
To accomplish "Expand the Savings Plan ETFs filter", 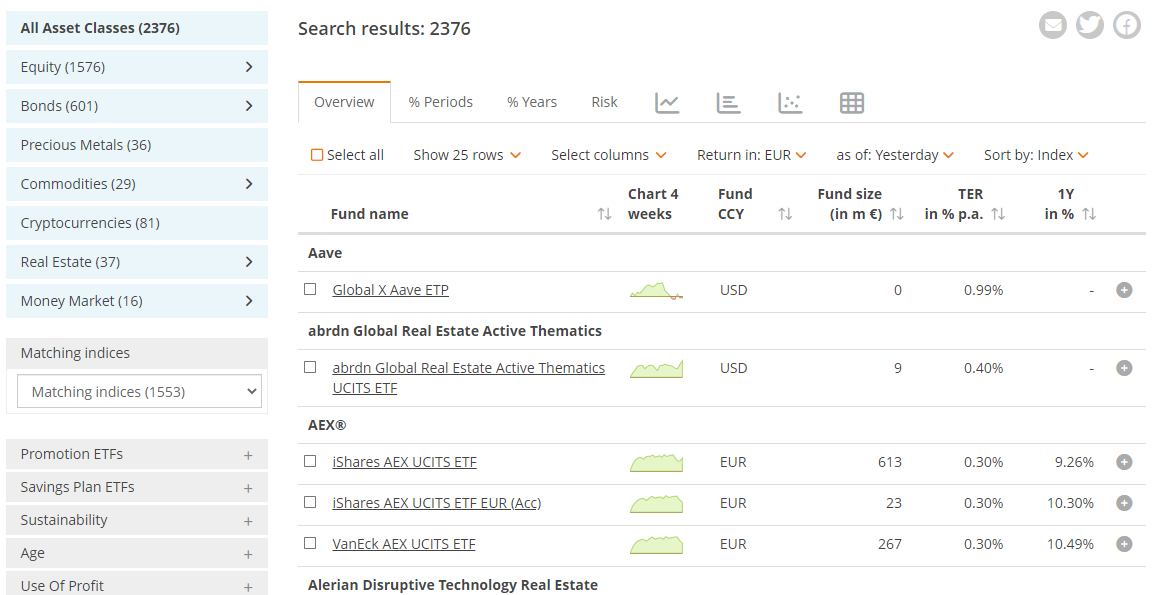I will coord(137,487).
